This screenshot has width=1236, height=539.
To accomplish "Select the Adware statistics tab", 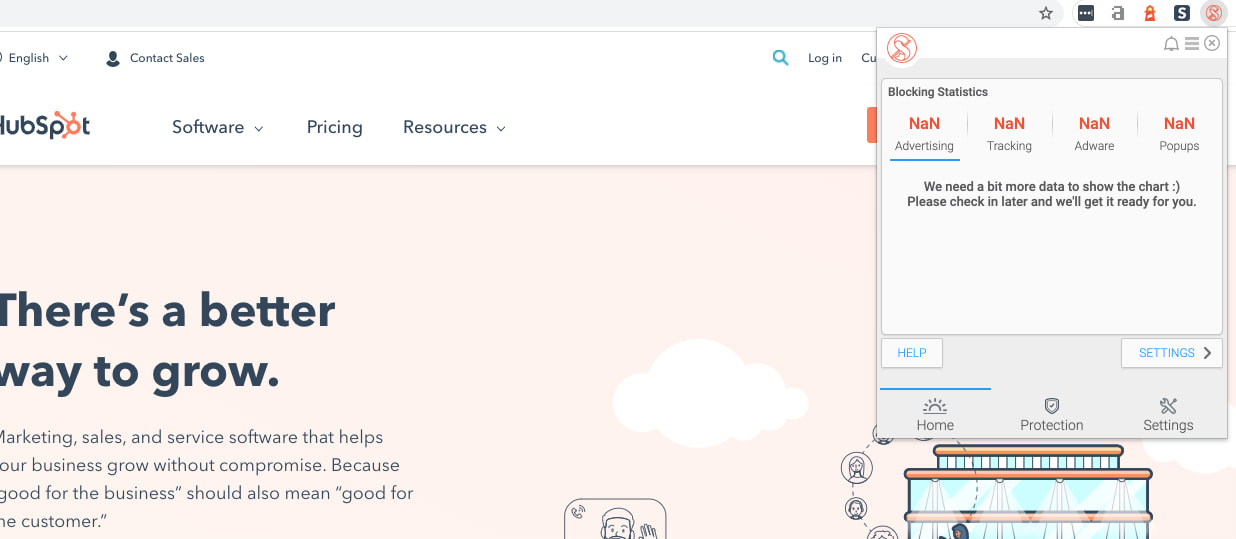I will coord(1094,134).
